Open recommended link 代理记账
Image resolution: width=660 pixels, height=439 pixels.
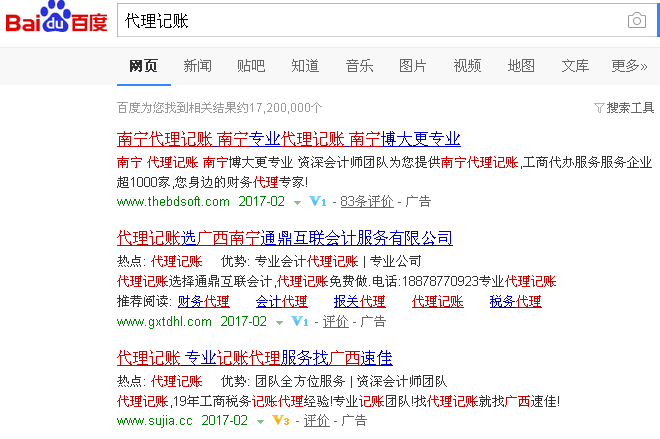[x=438, y=302]
